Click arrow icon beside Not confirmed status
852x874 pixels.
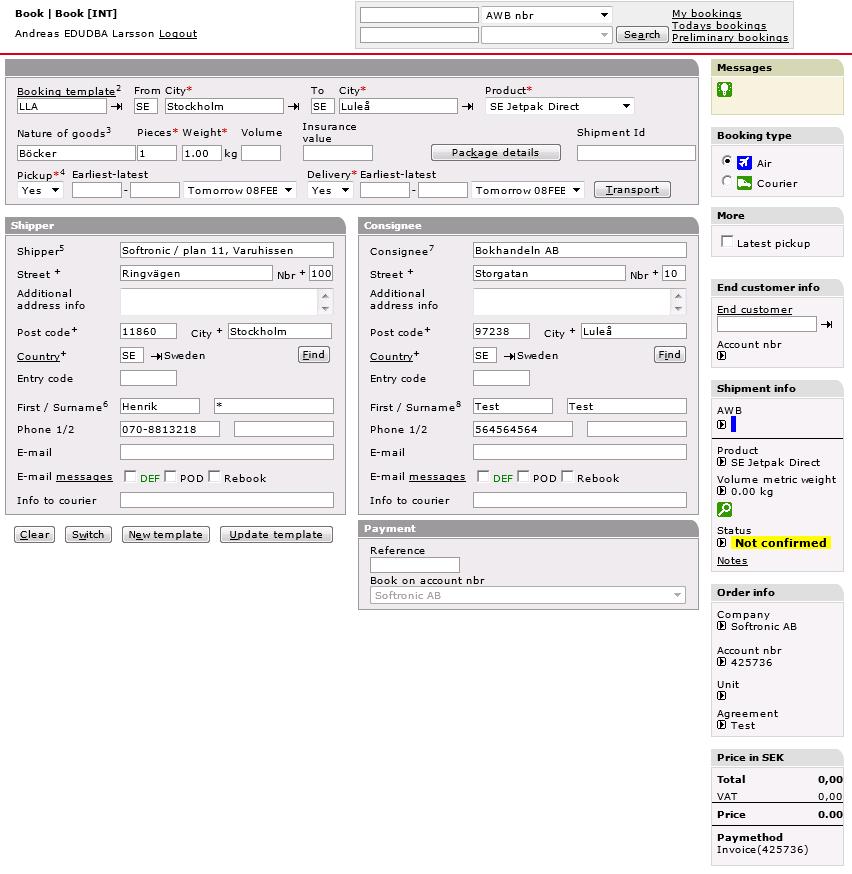tap(722, 542)
